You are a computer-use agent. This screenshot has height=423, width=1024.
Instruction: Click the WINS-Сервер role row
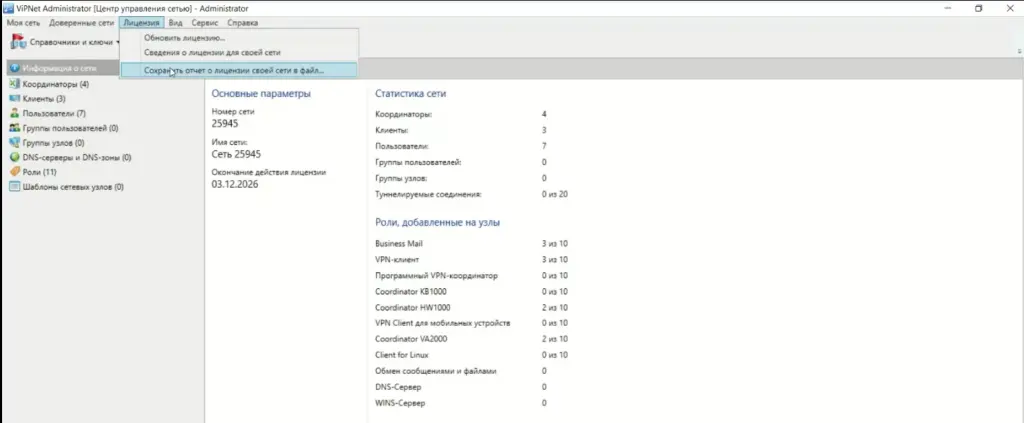461,403
